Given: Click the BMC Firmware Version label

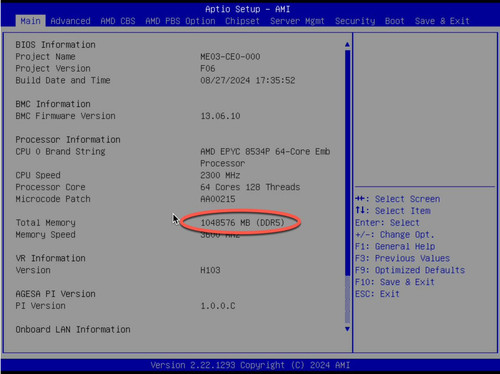Looking at the screenshot, I should tap(65, 116).
